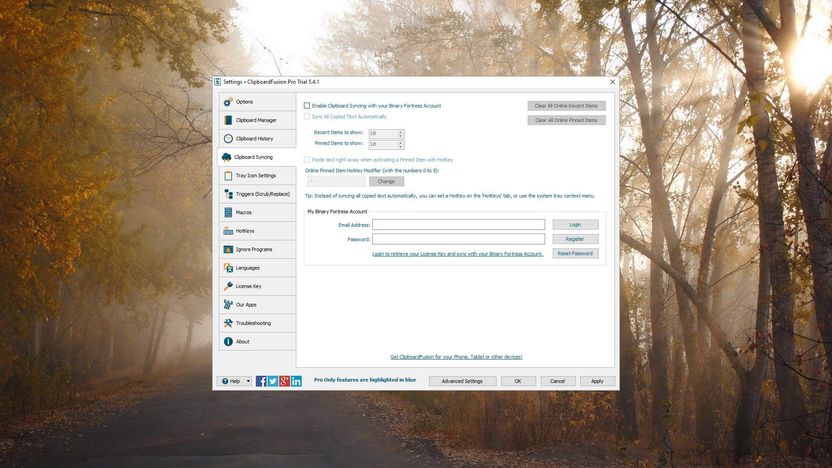Click Pinned Items to show number field
The width and height of the screenshot is (832, 468).
[383, 144]
